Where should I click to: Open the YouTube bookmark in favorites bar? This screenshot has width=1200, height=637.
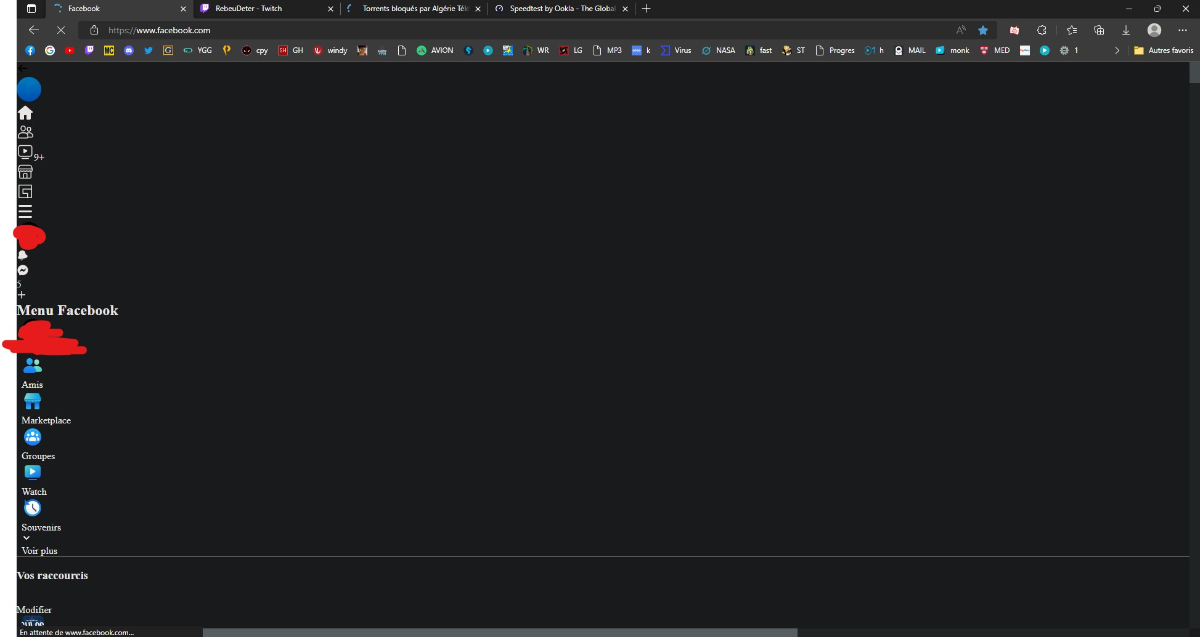click(x=69, y=50)
